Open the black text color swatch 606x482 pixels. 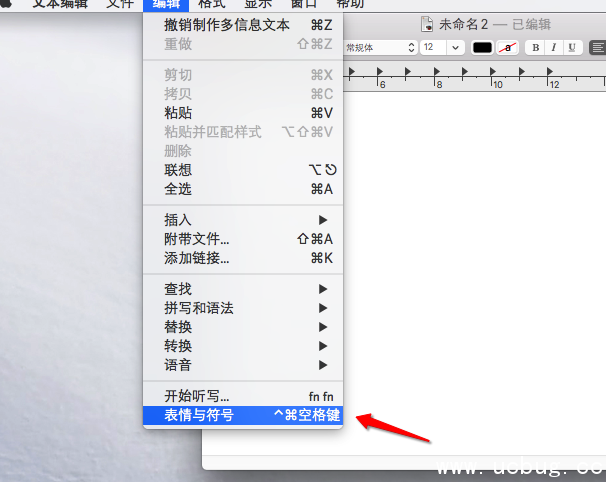click(482, 48)
